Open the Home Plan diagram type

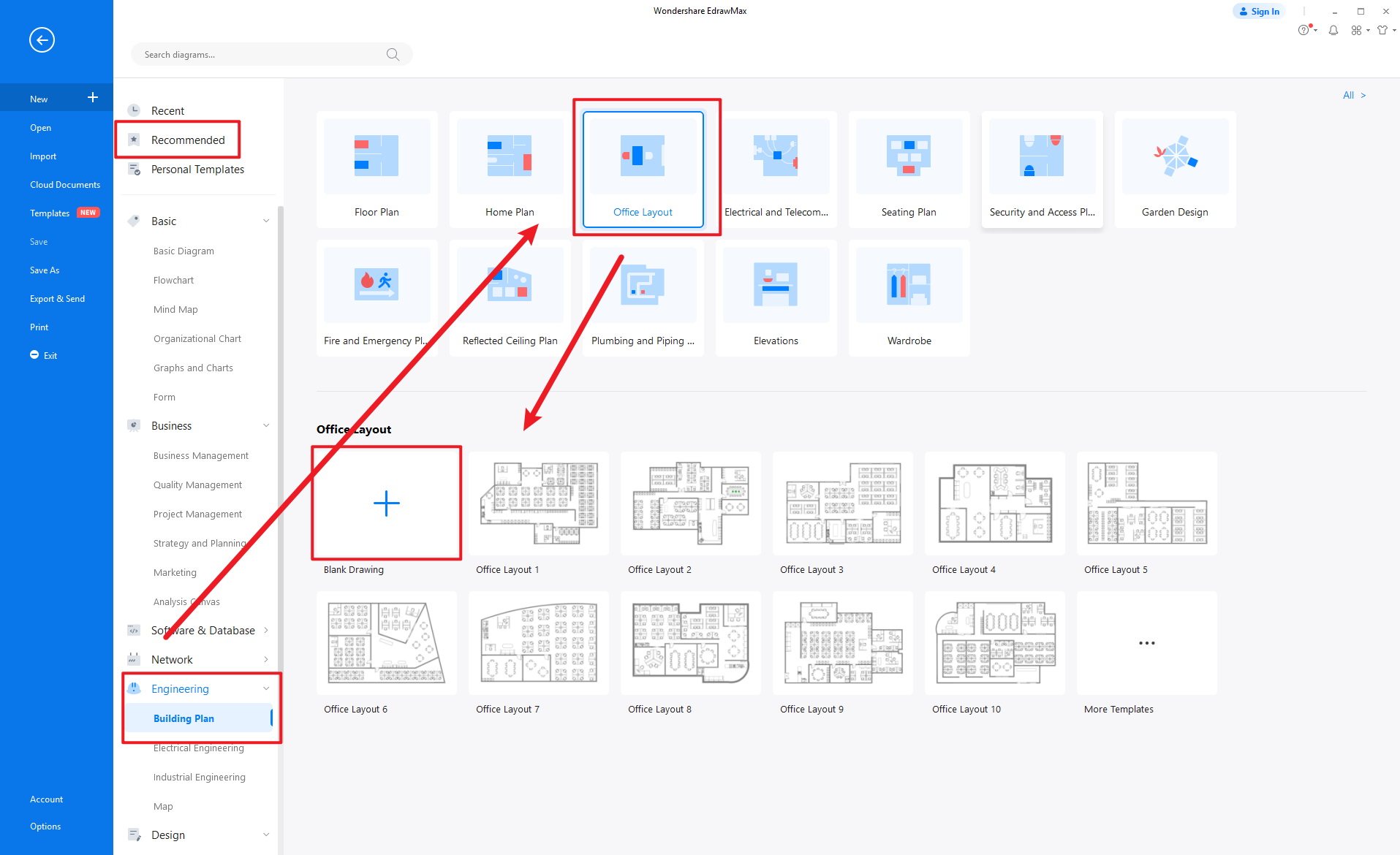coord(510,157)
